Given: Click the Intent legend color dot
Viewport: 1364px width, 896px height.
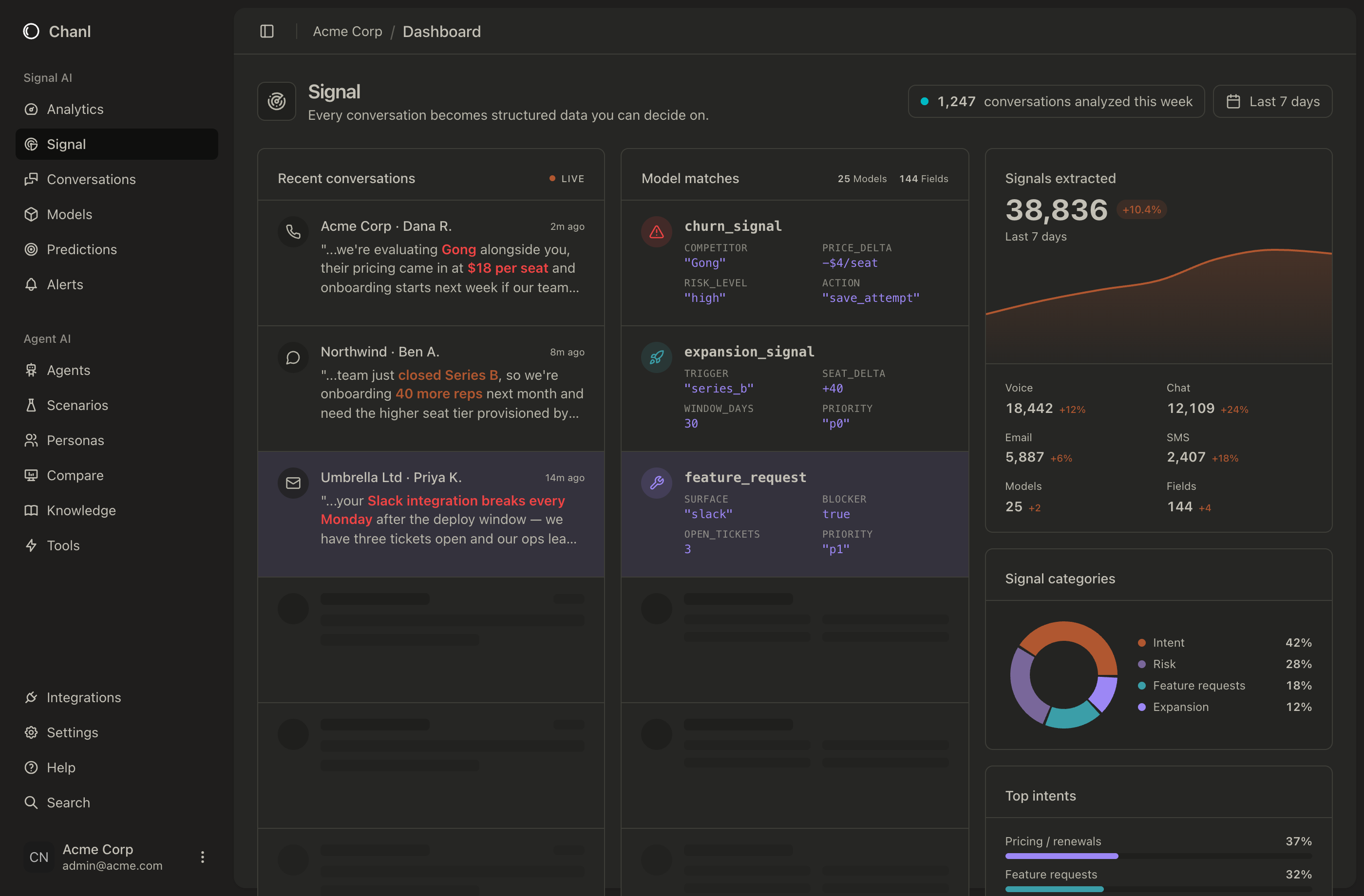Looking at the screenshot, I should [x=1142, y=643].
